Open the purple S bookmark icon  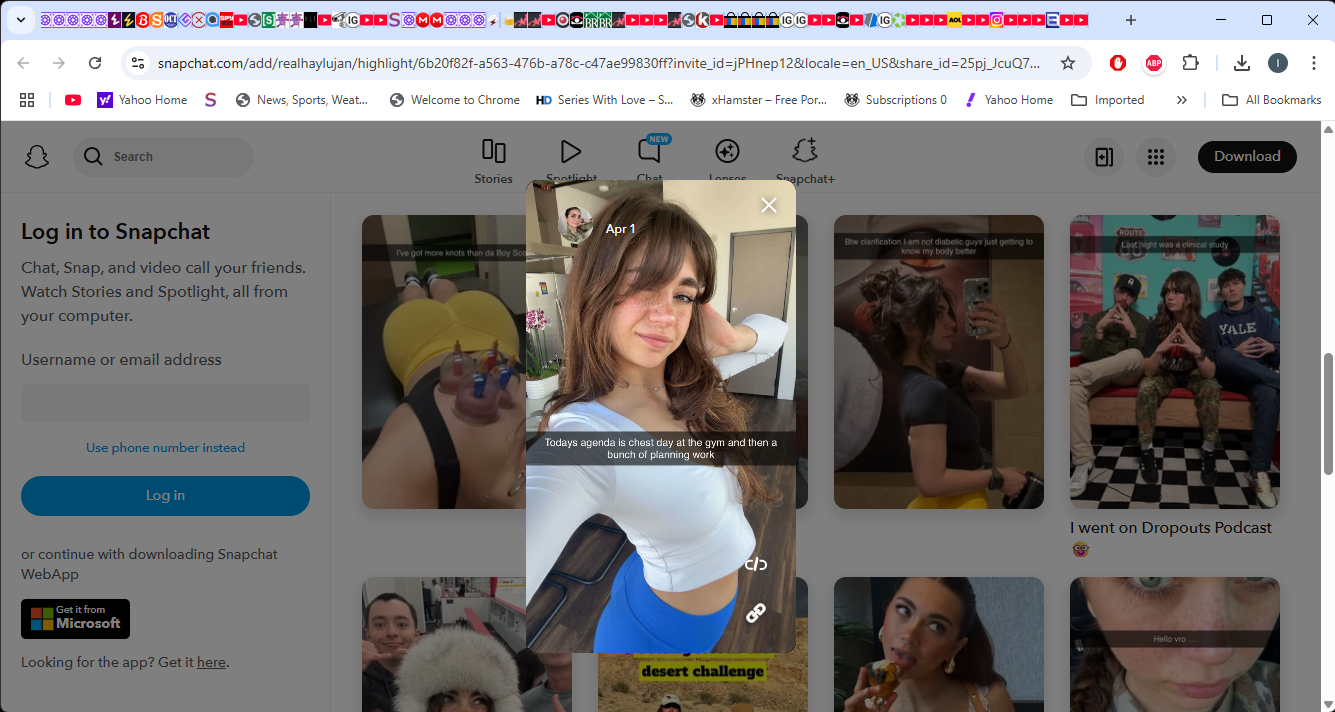(210, 100)
